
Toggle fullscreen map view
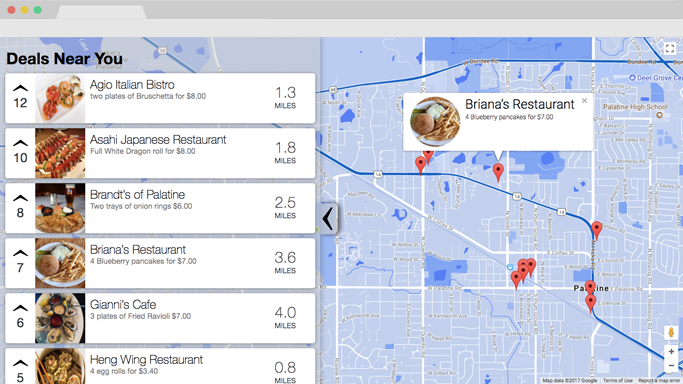[x=670, y=48]
